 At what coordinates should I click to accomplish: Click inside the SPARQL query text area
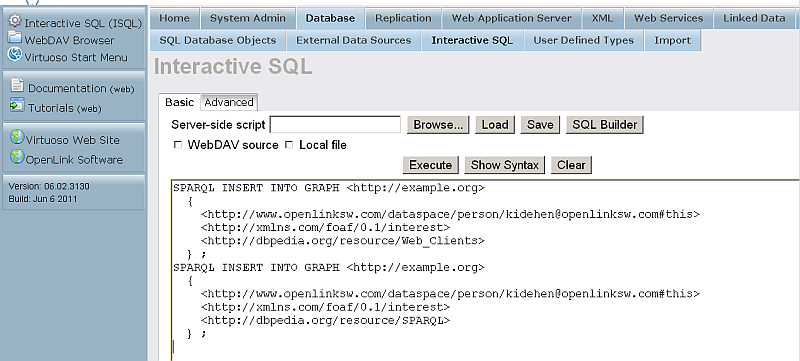485,270
